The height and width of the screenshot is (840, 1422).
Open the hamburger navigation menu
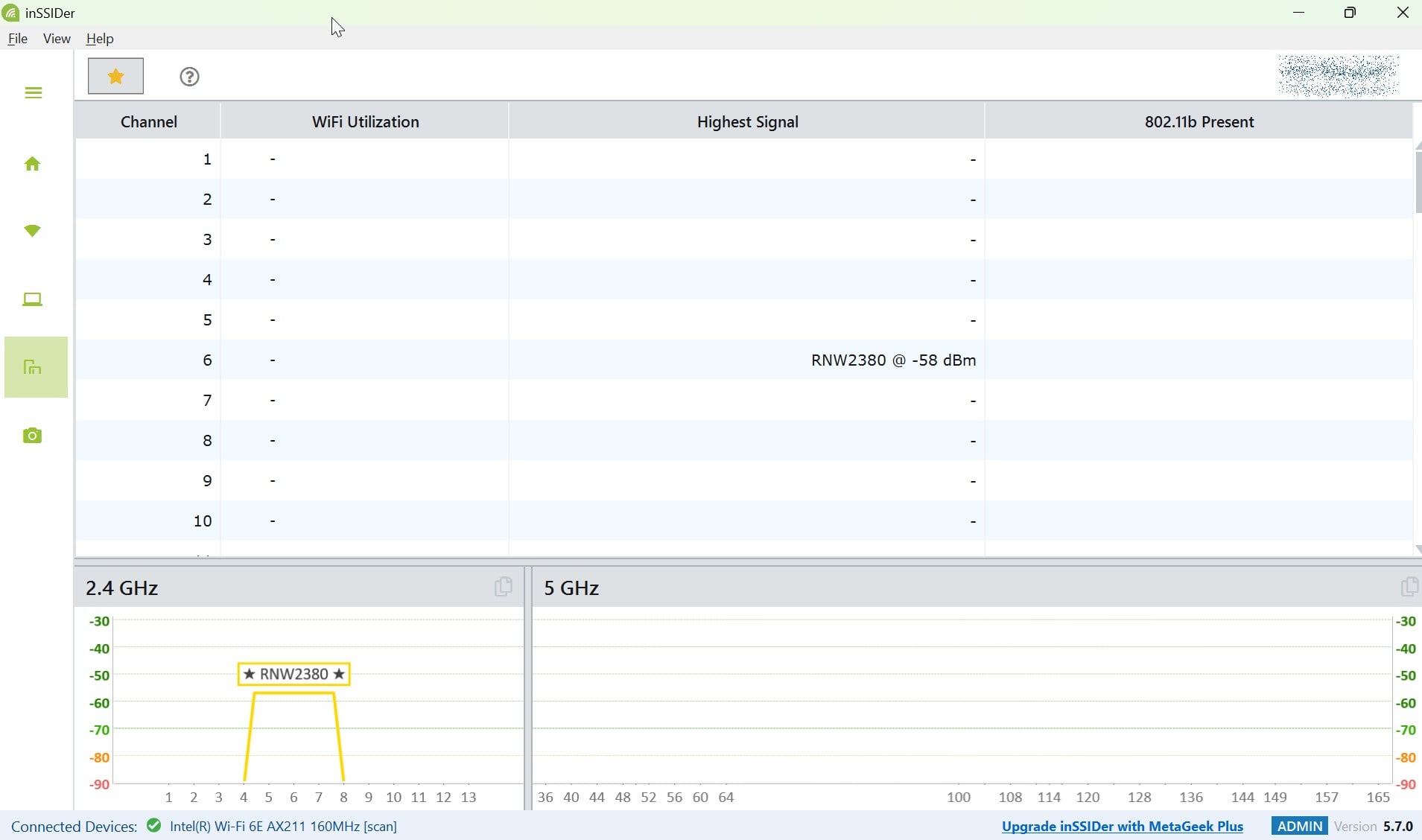pyautogui.click(x=33, y=92)
